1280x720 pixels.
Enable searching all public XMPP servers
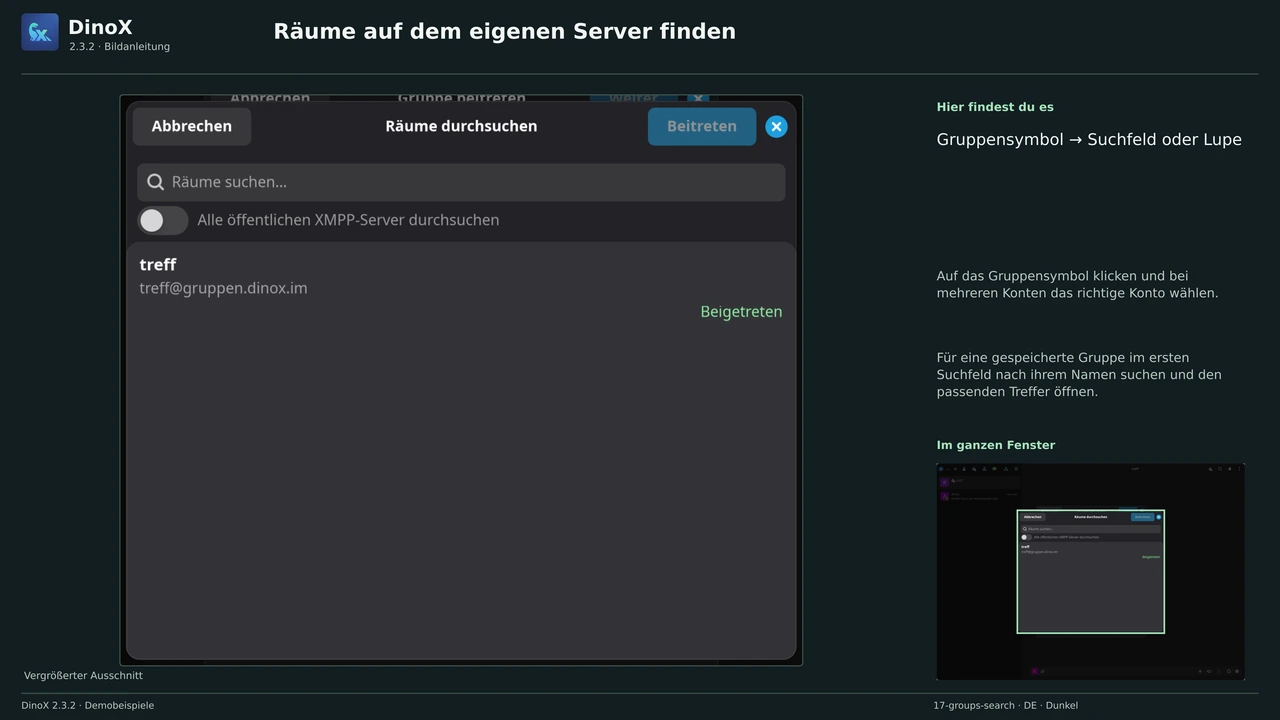163,221
